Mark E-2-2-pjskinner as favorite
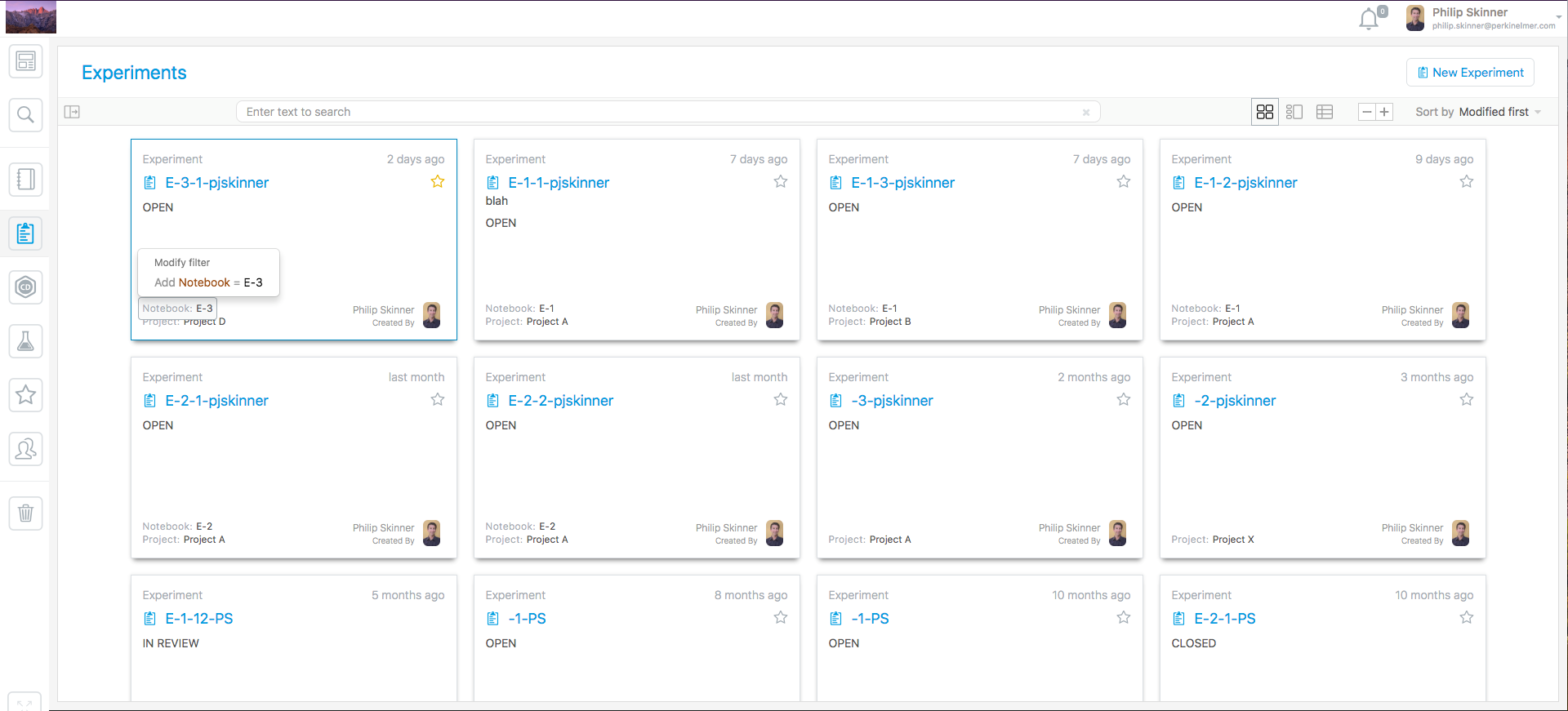The height and width of the screenshot is (711, 1568). pos(781,400)
